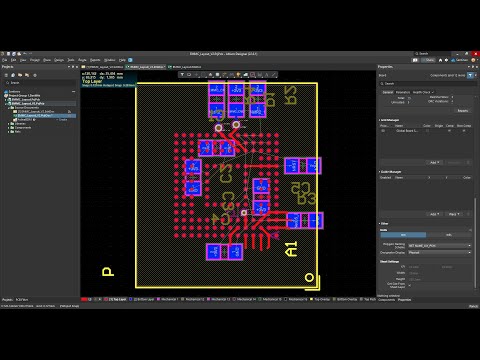Click the first Projects panel toolbar icon
This screenshot has width=480, height=360.
pos(6,75)
